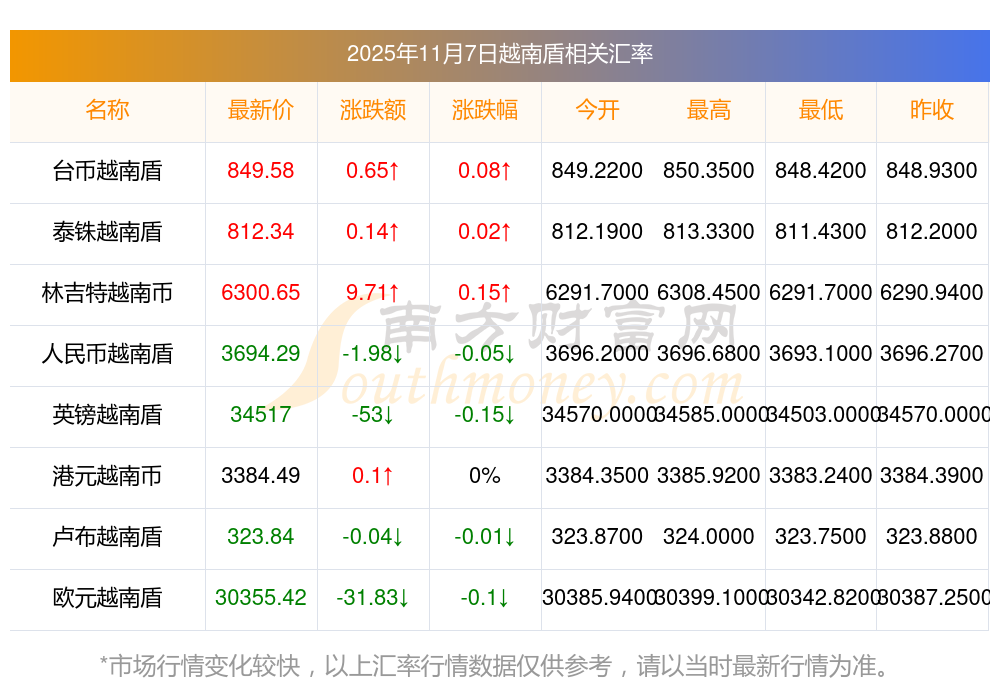1000x697 pixels.
Task: Select high value 850.3500
Action: coord(709,171)
